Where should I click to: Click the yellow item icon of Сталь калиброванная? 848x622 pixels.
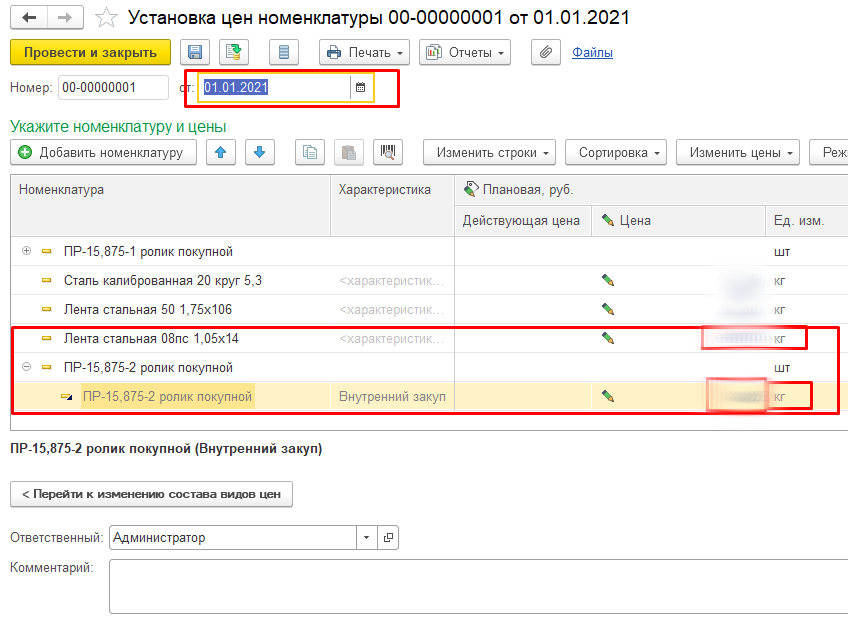pyautogui.click(x=47, y=280)
